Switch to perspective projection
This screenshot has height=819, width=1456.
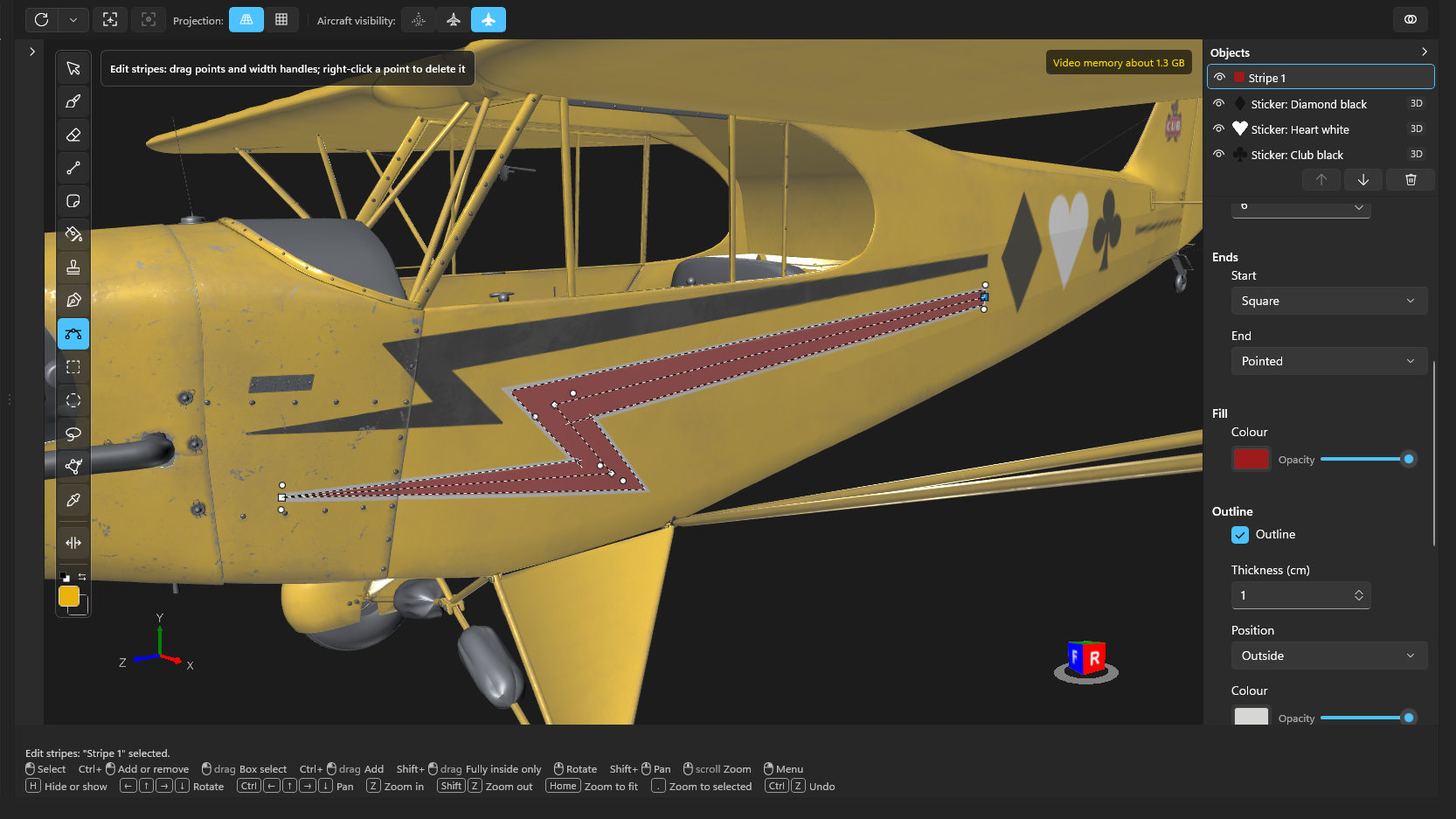click(246, 19)
